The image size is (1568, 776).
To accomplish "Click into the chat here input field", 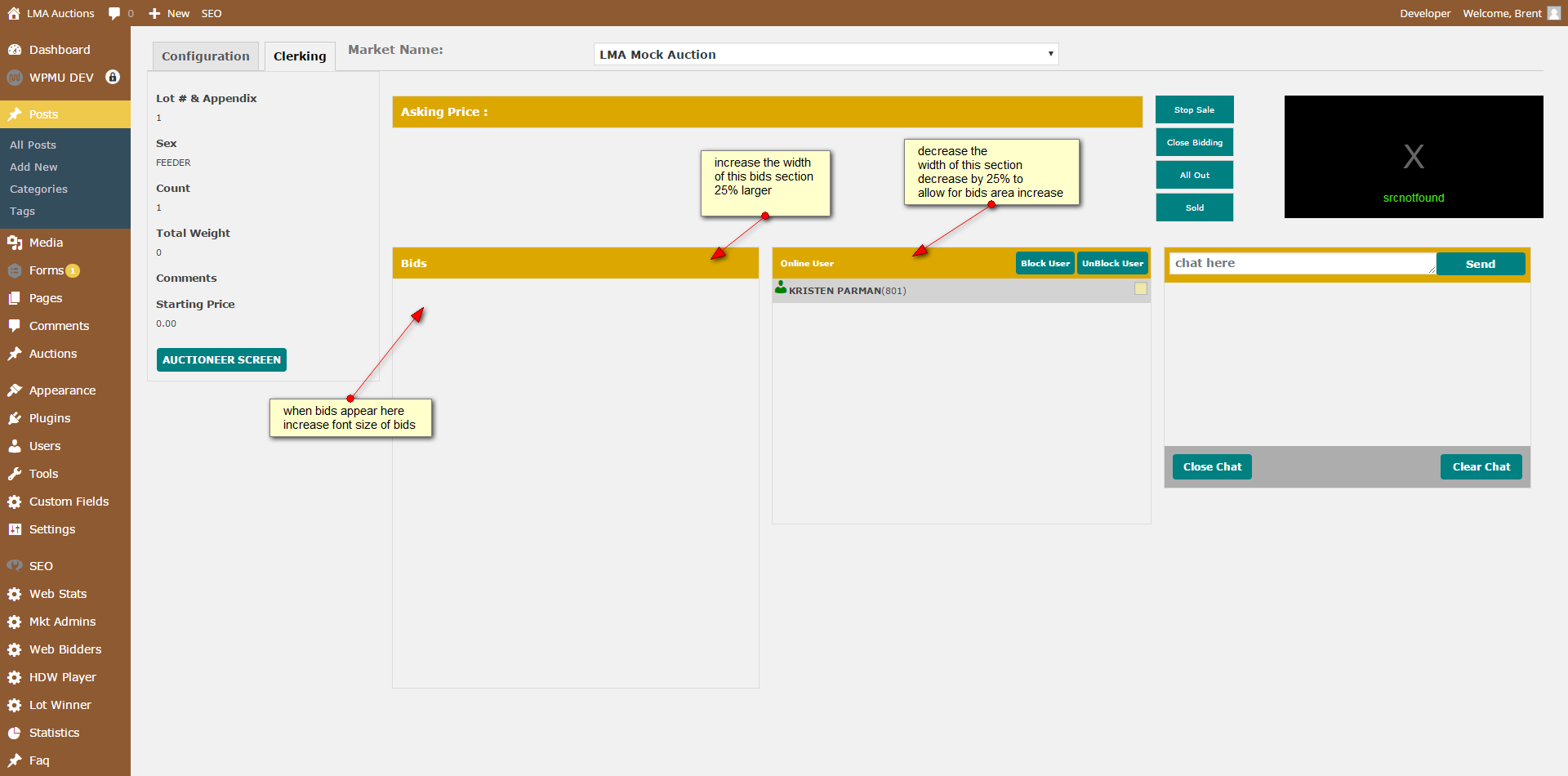I will [x=1303, y=263].
